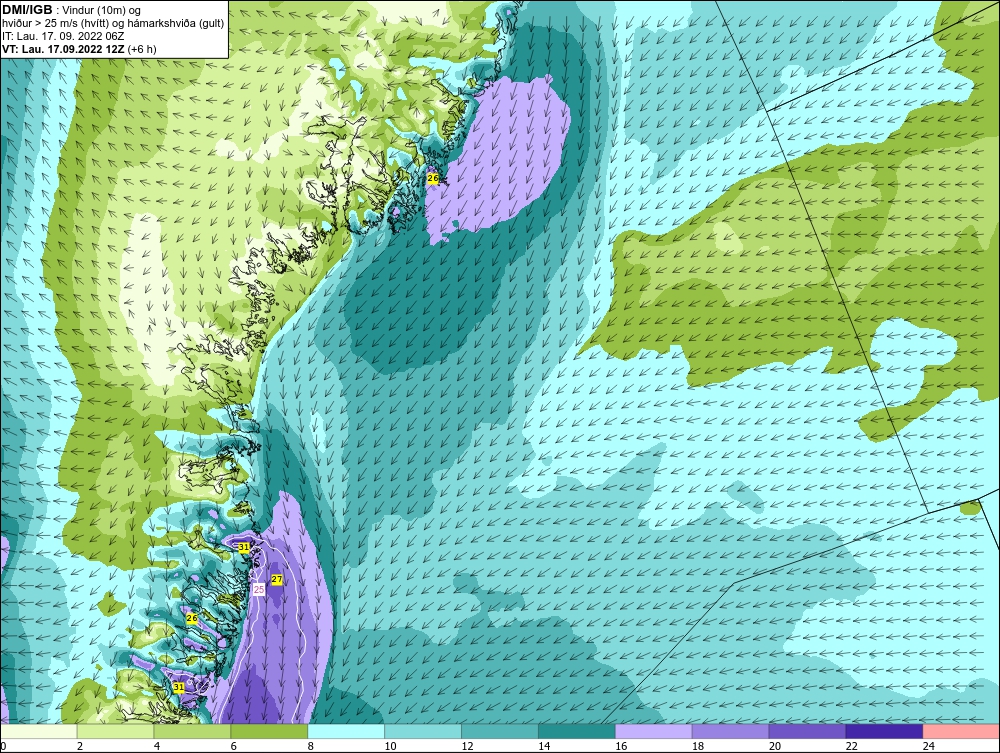Image resolution: width=1000 pixels, height=753 pixels.
Task: Click the 10–12 m/s cyan legend swatch
Action: [x=423, y=731]
